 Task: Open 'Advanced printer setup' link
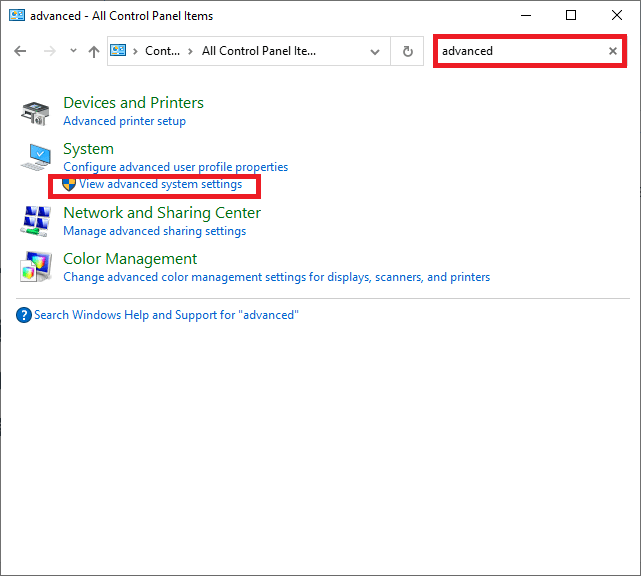tap(124, 121)
